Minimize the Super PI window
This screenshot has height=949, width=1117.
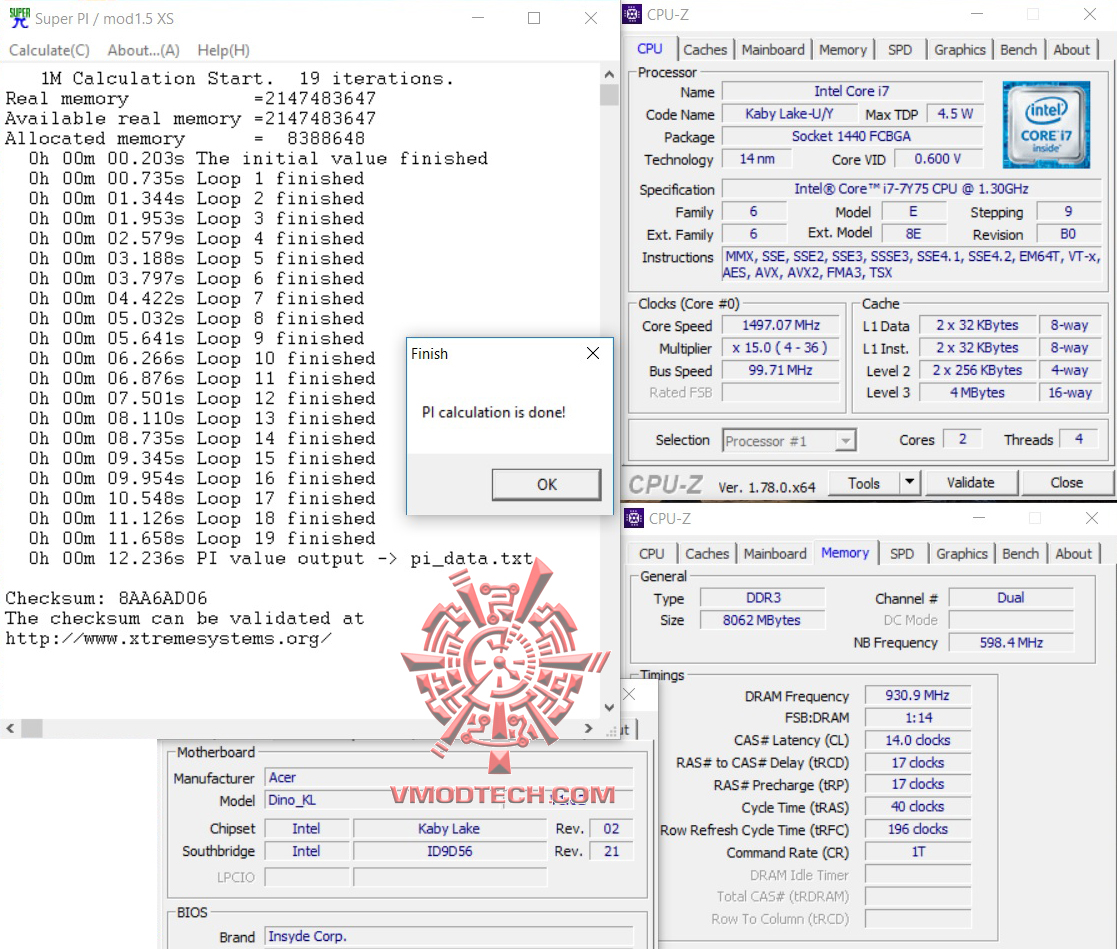478,18
